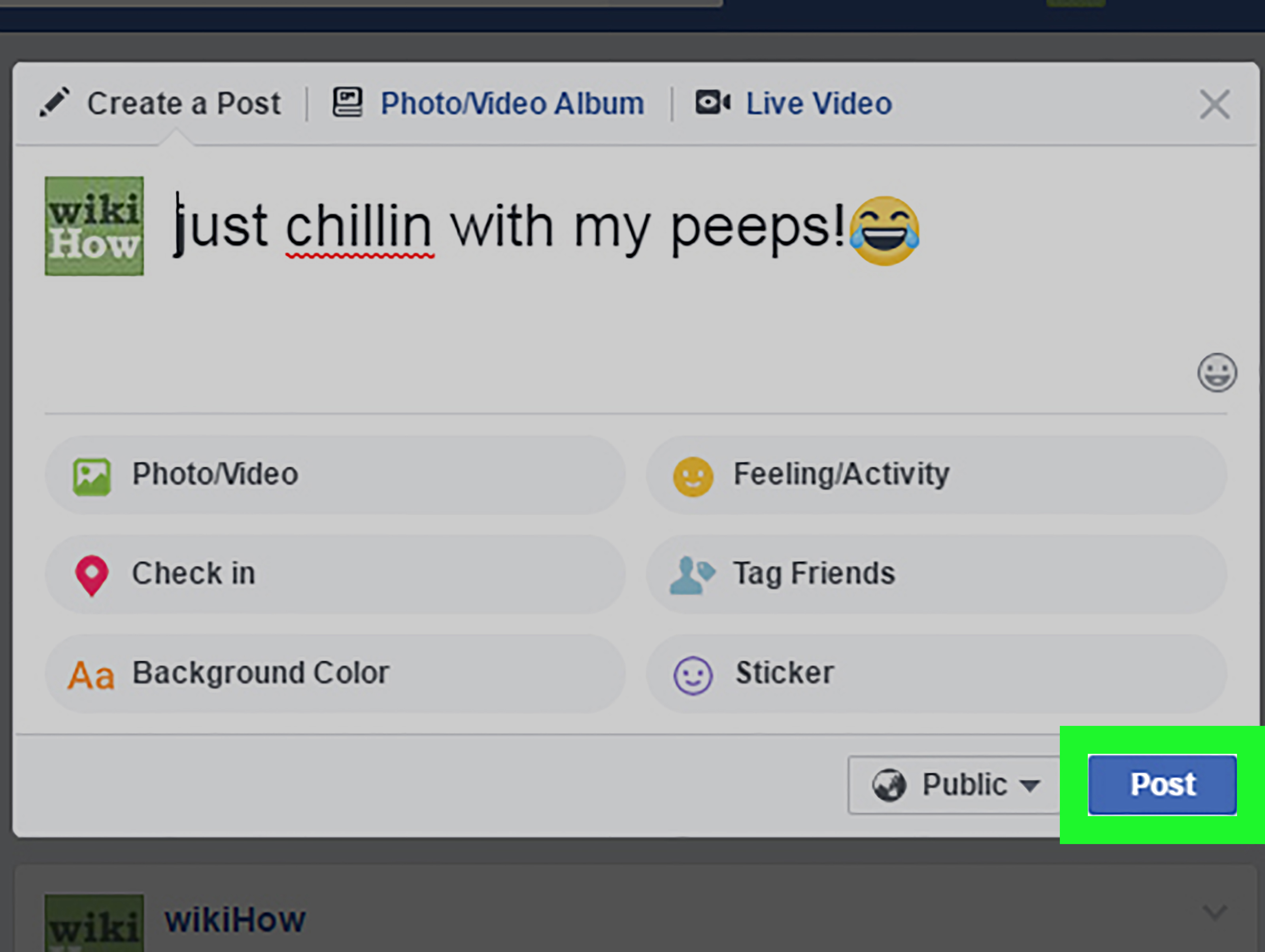Viewport: 1265px width, 952px height.
Task: Click the purple Sticker smiley icon
Action: tap(693, 675)
